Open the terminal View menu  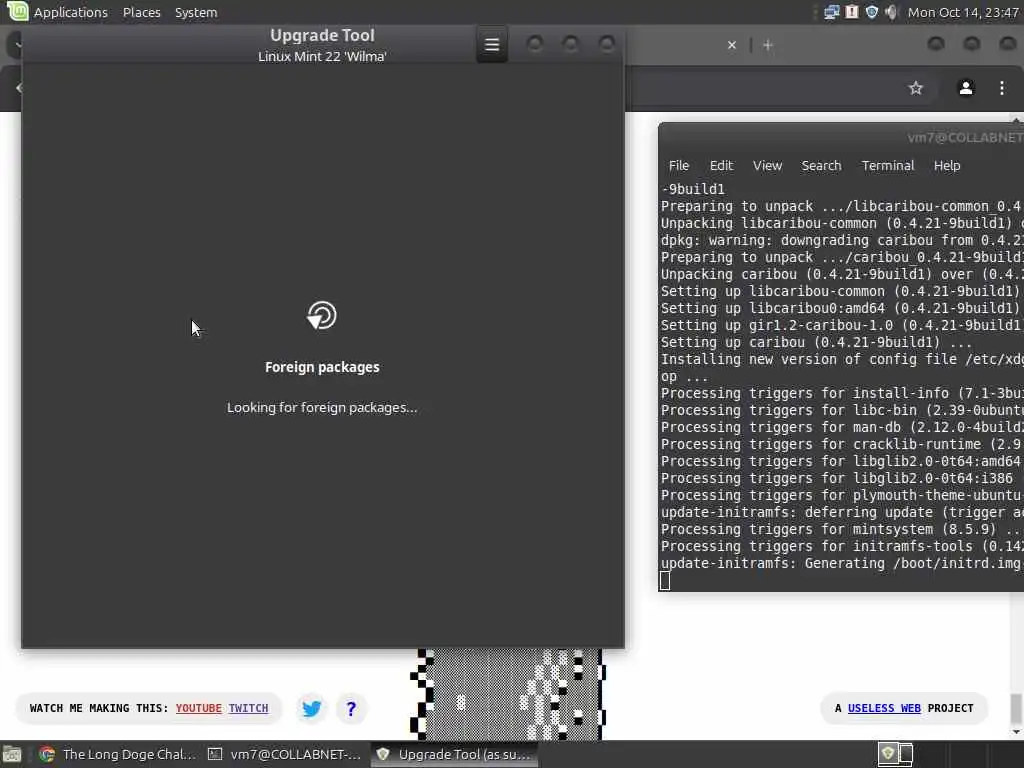[767, 165]
